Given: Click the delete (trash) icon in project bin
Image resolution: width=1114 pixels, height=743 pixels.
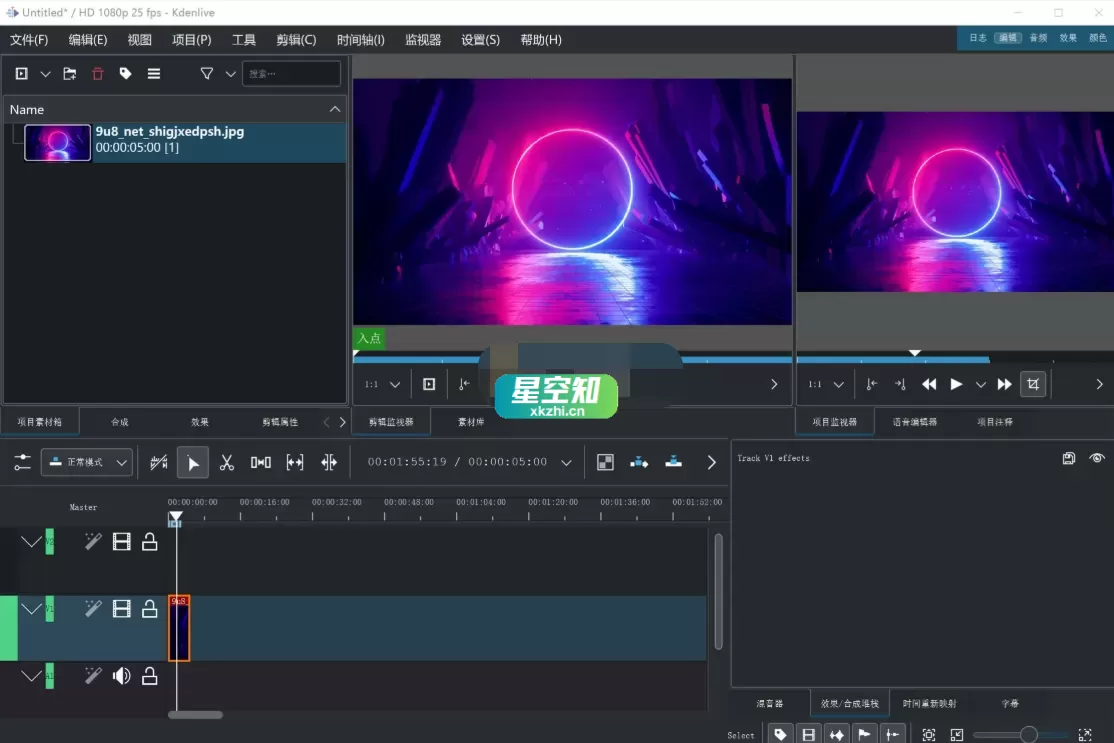Looking at the screenshot, I should (x=95, y=73).
